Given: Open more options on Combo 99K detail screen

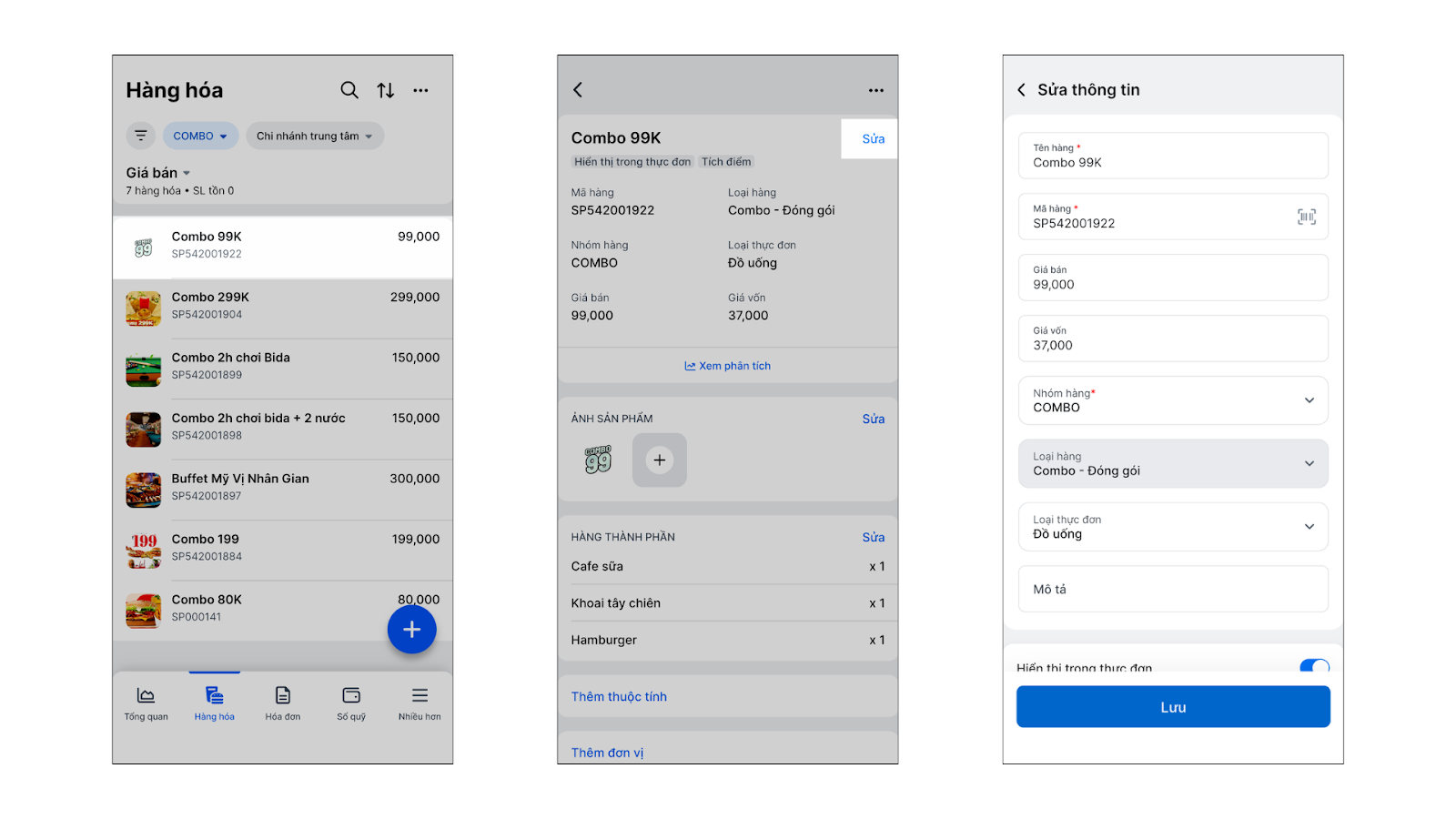Looking at the screenshot, I should click(x=876, y=90).
